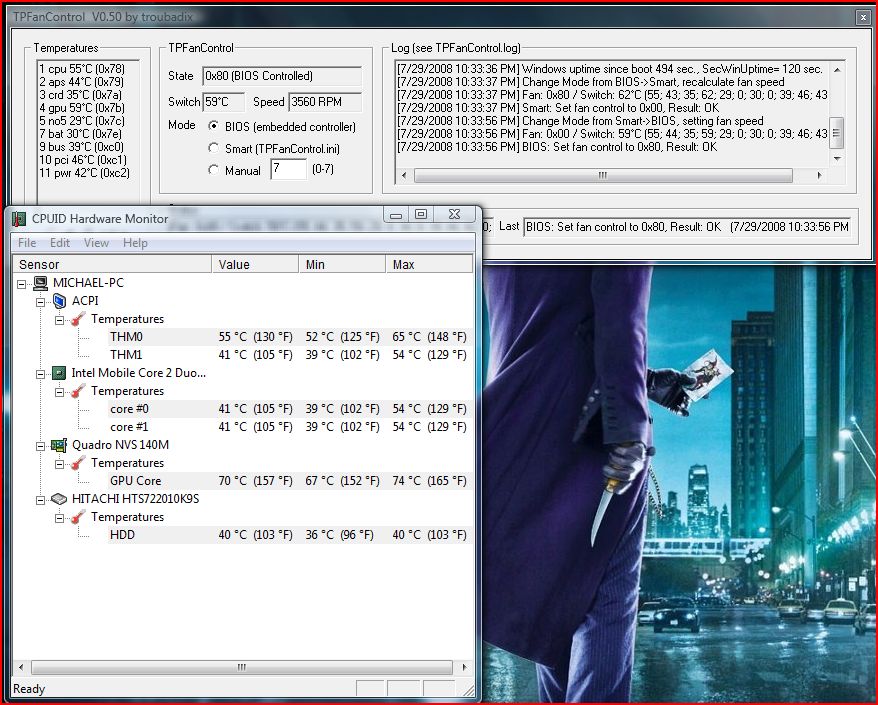This screenshot has width=878, height=705.
Task: Collapse ACPI Temperatures expander
Action: [x=59, y=320]
